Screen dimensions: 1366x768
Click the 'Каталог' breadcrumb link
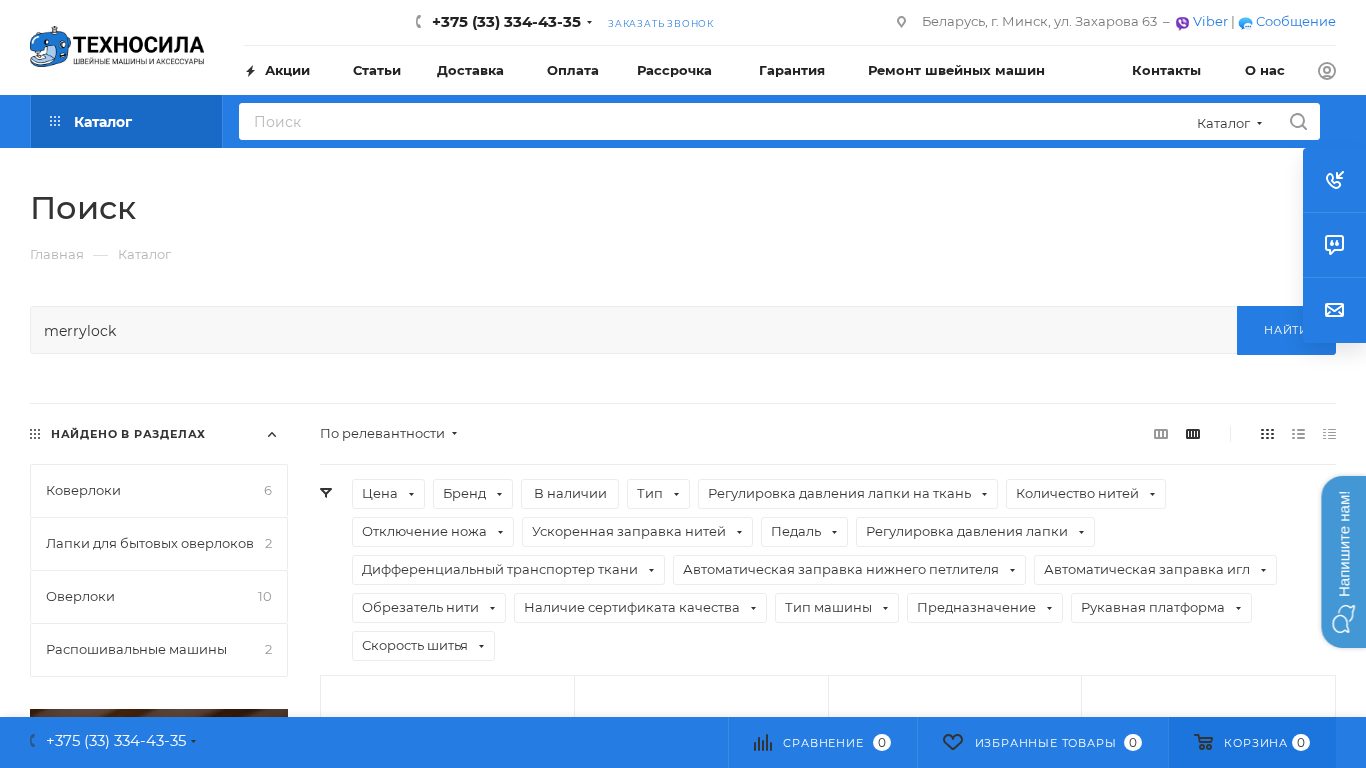tap(145, 255)
